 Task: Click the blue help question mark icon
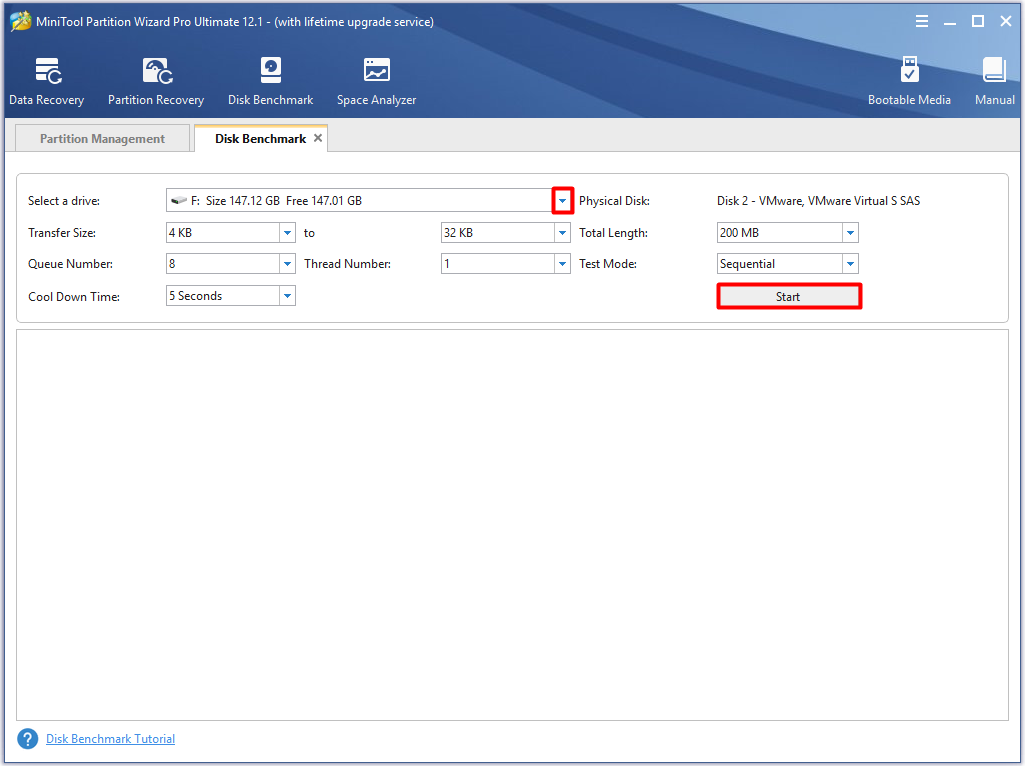pyautogui.click(x=27, y=738)
